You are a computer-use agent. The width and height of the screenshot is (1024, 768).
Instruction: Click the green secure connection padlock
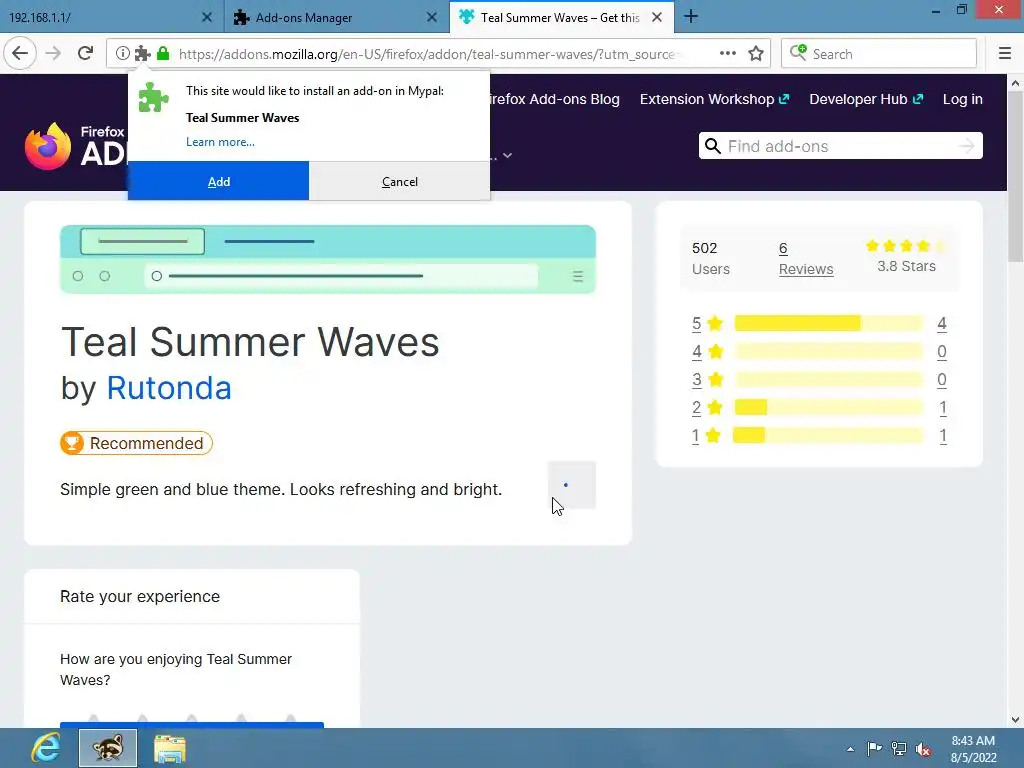coord(163,54)
